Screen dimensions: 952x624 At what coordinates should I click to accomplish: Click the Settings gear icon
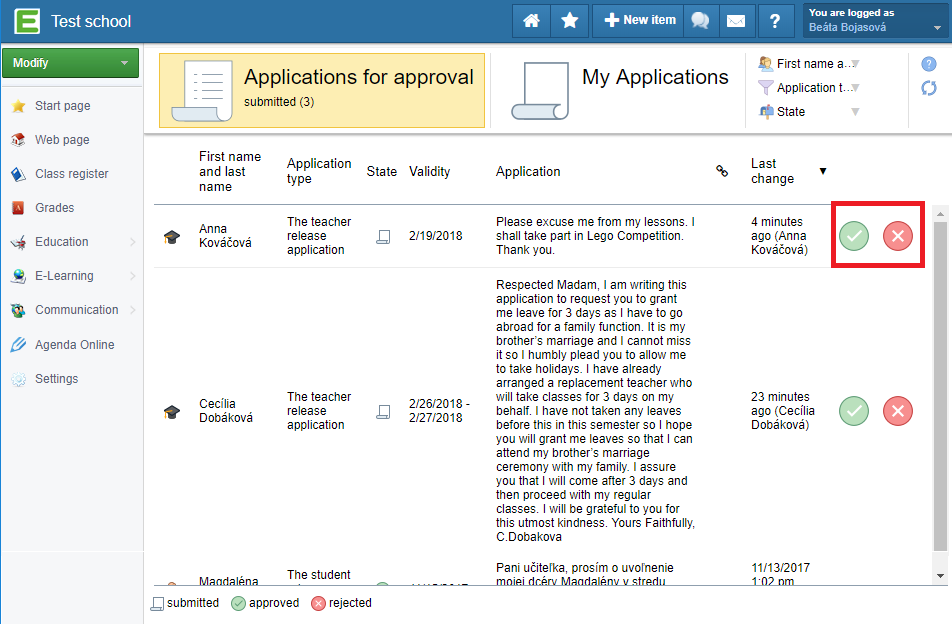pos(19,379)
